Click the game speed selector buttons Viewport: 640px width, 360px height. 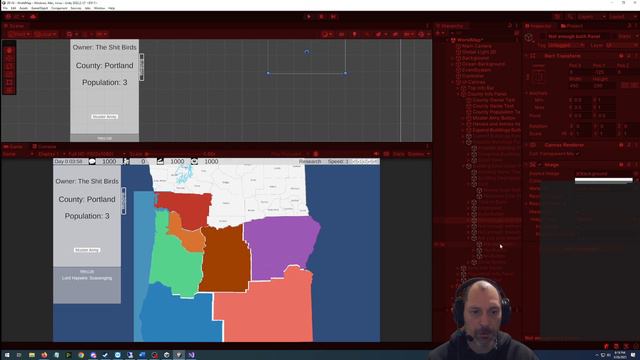365,162
